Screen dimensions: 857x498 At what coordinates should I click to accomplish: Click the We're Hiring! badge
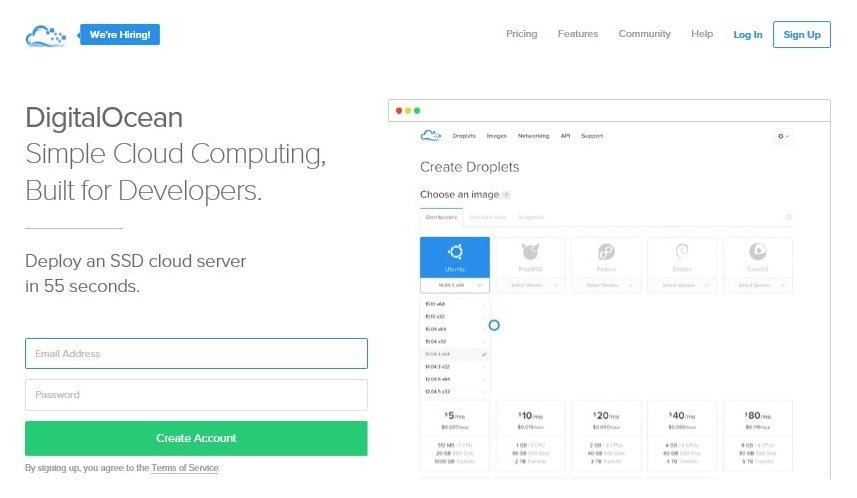tap(120, 34)
